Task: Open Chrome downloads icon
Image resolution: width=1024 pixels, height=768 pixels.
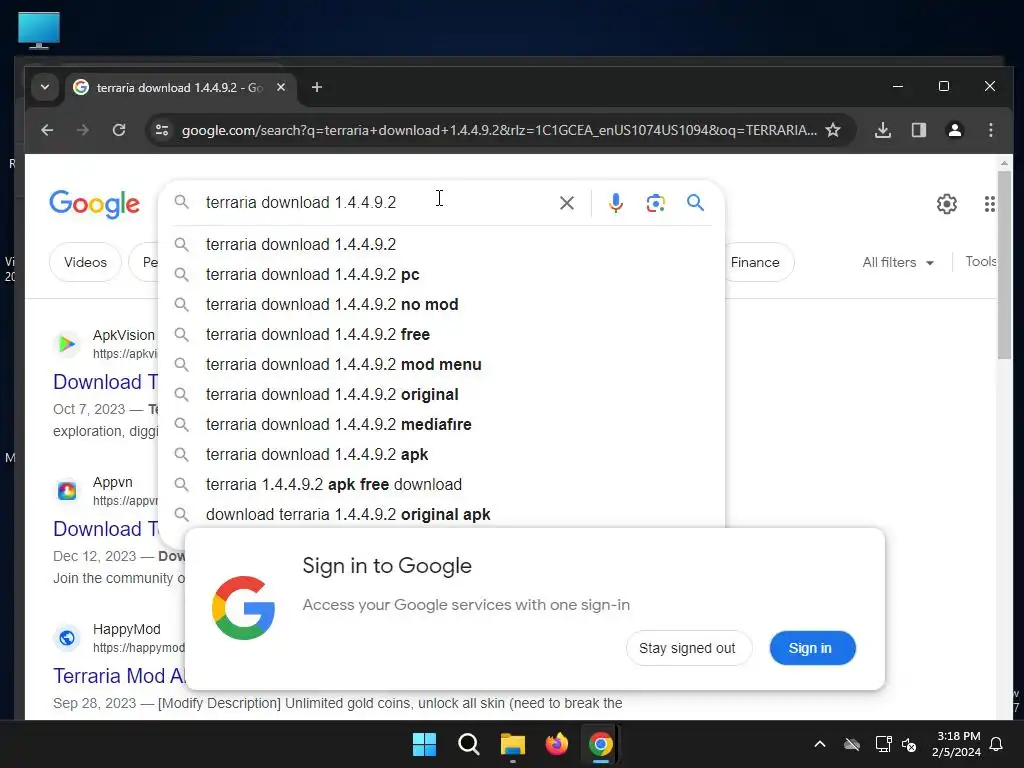Action: pos(882,130)
